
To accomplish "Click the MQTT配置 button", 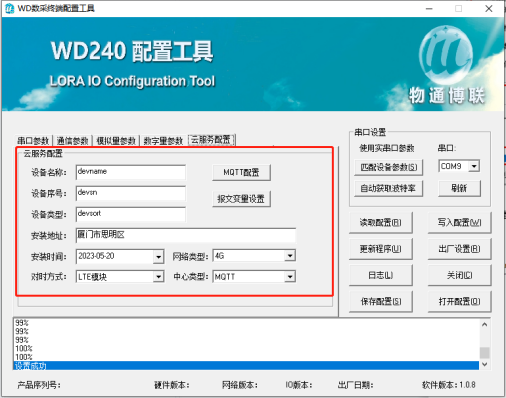I will tap(241, 172).
